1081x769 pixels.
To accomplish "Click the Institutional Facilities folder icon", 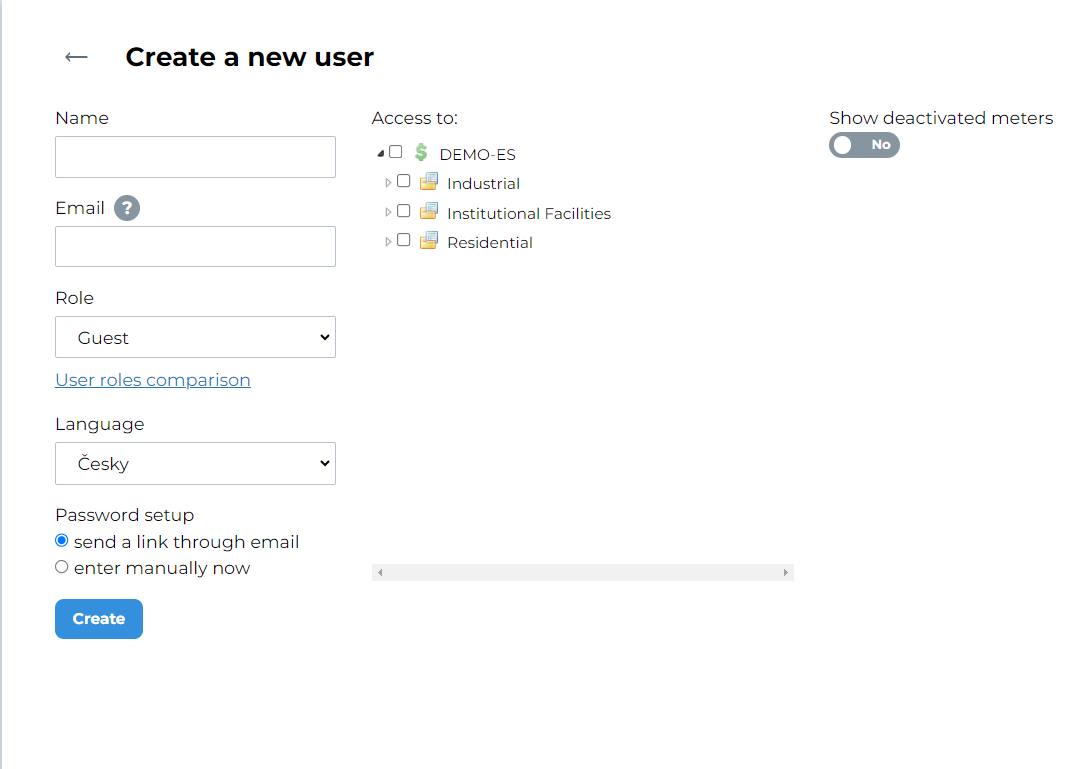I will pos(429,212).
